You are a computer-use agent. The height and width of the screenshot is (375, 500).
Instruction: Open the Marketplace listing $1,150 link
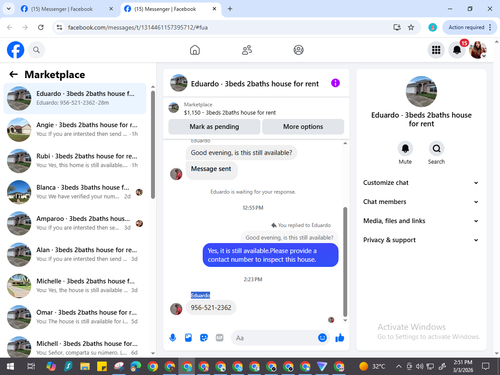click(x=230, y=113)
